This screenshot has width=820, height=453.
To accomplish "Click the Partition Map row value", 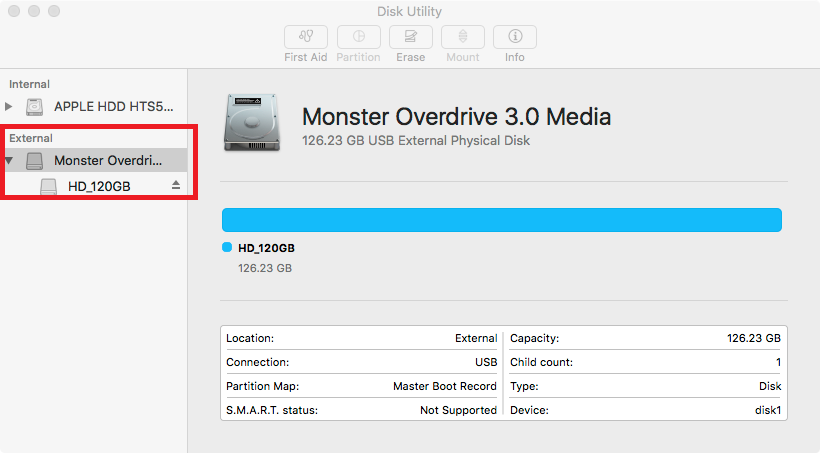I will coord(444,386).
